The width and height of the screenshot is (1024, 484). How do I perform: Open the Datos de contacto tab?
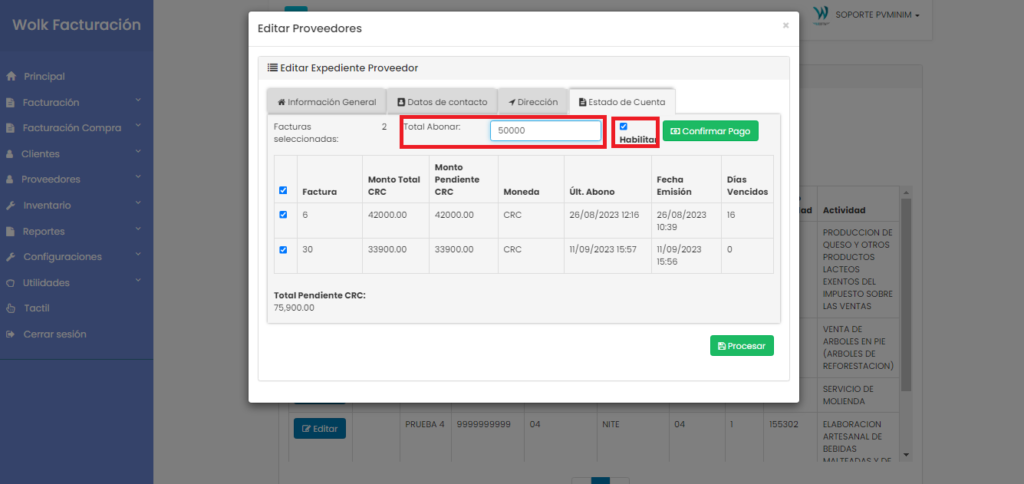pyautogui.click(x=442, y=102)
